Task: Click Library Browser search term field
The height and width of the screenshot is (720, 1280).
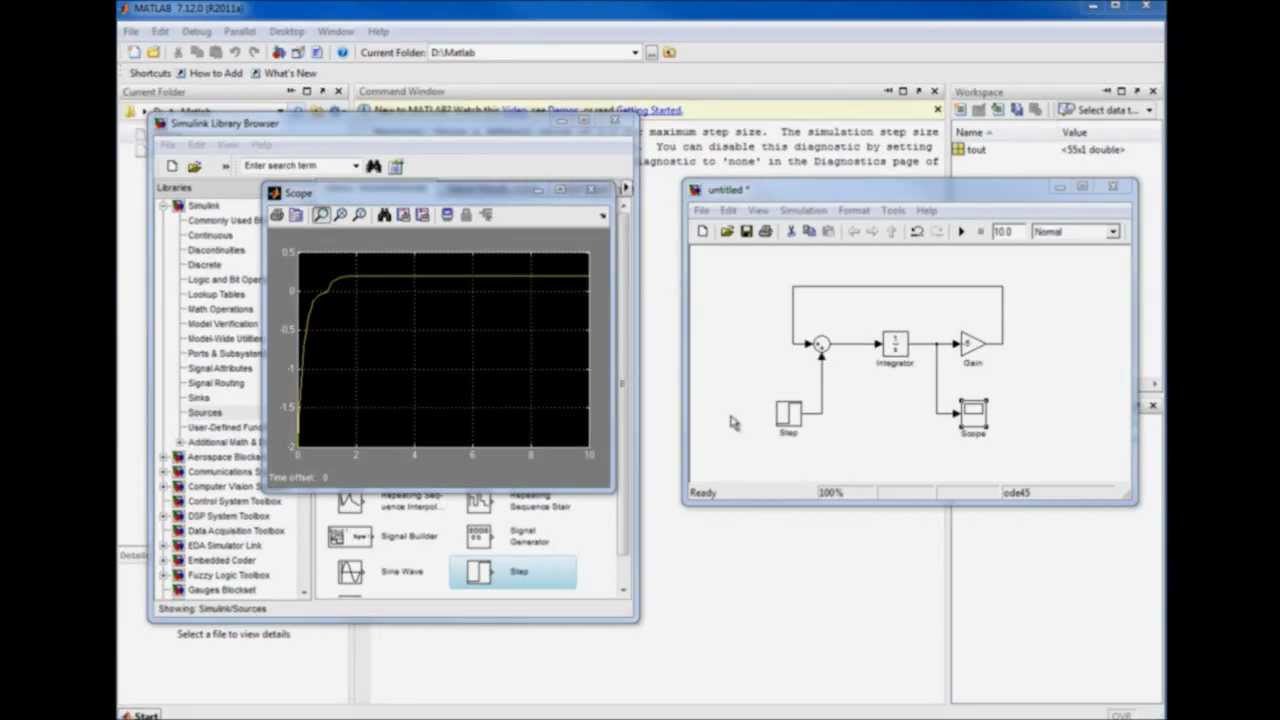Action: [x=296, y=166]
